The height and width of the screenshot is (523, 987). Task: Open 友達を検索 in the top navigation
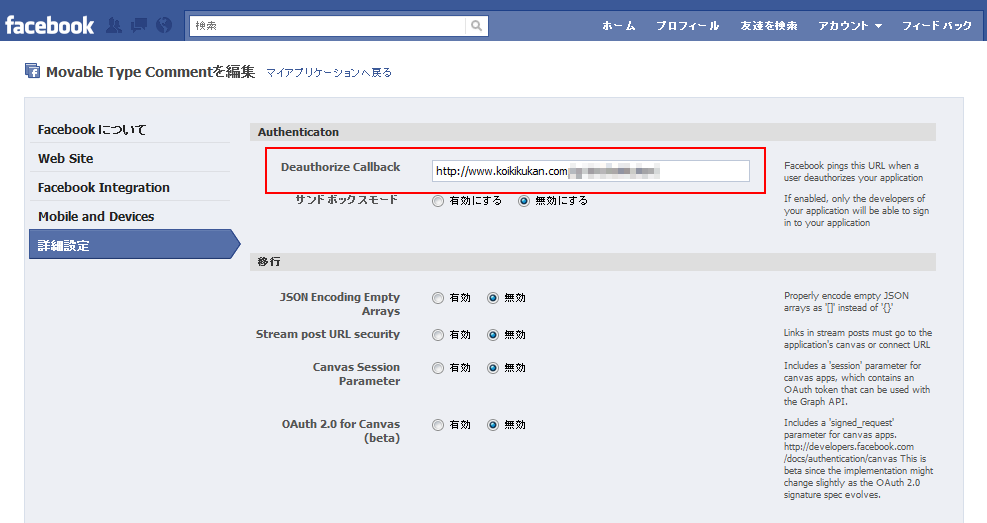click(x=769, y=26)
